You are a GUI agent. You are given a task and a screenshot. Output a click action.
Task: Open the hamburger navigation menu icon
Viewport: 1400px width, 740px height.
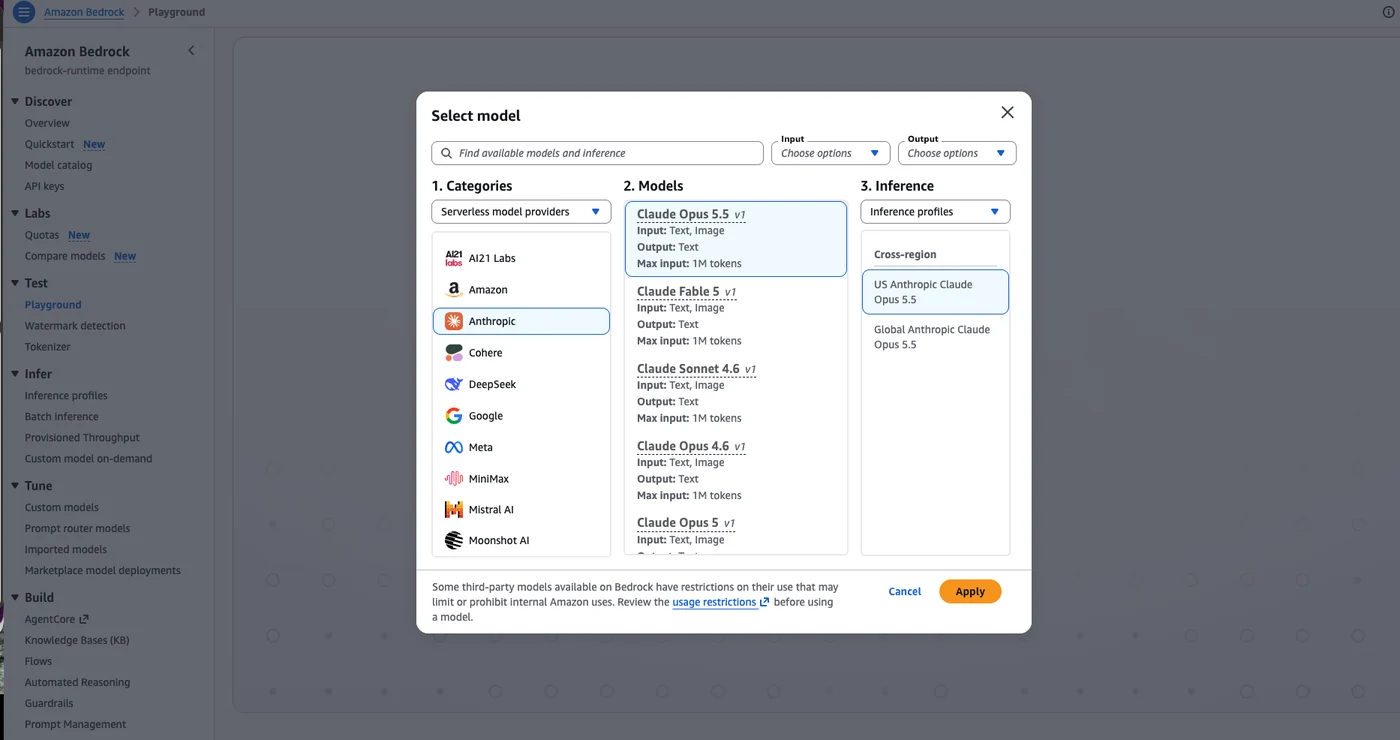point(23,12)
